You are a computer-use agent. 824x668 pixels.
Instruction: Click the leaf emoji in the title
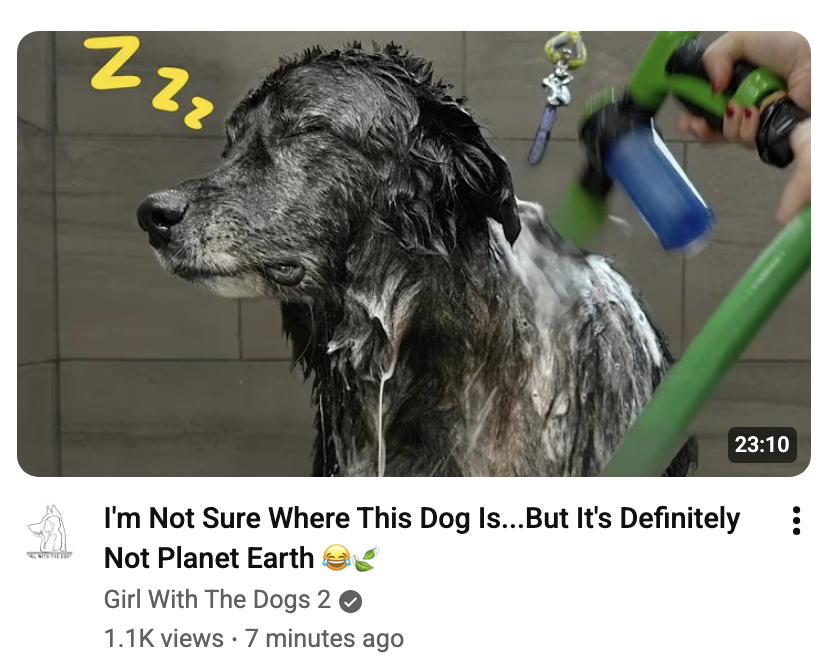pyautogui.click(x=366, y=558)
